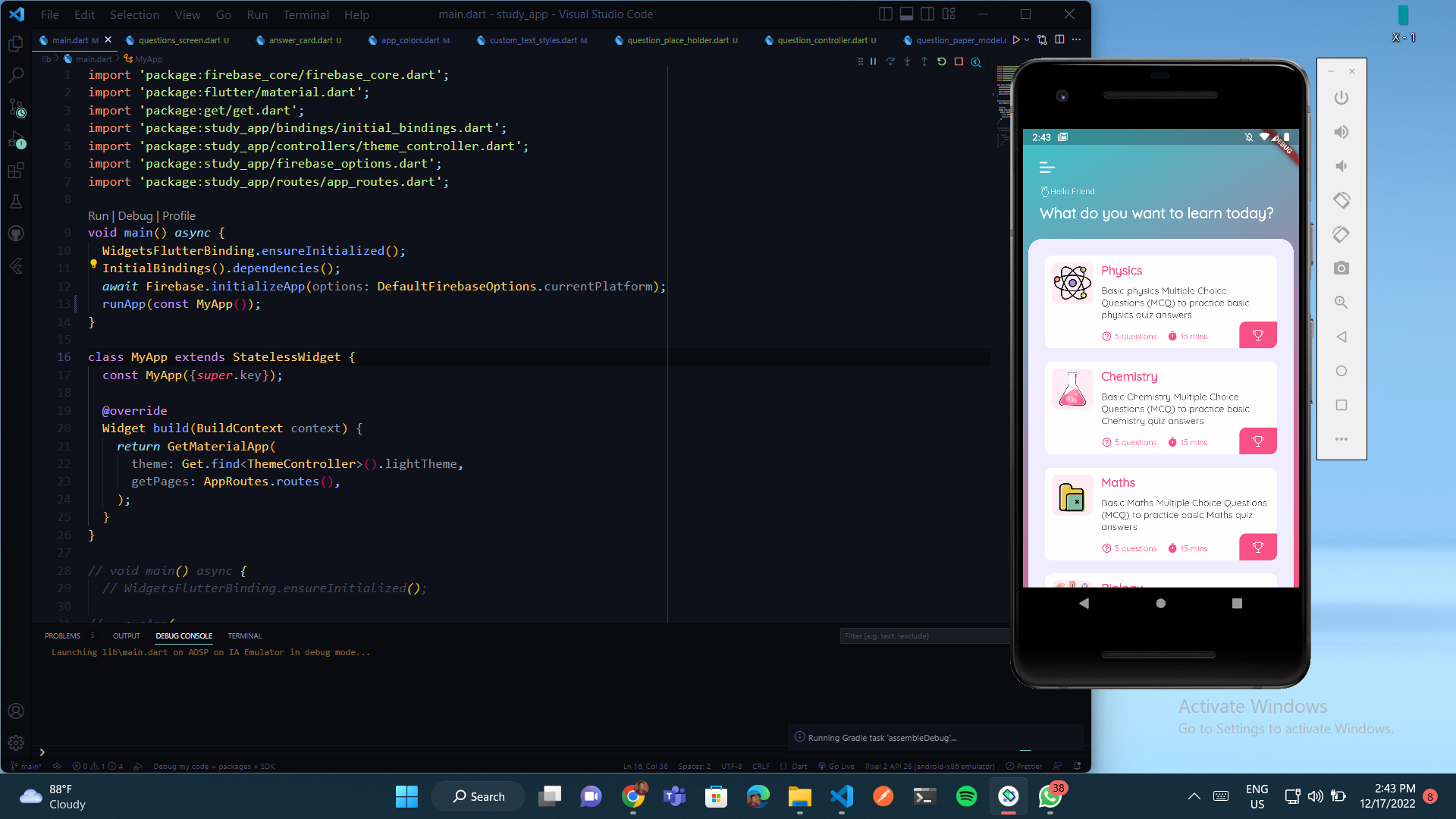Open the run button dropdown arrow
Viewport: 1456px width, 819px height.
(x=1027, y=39)
